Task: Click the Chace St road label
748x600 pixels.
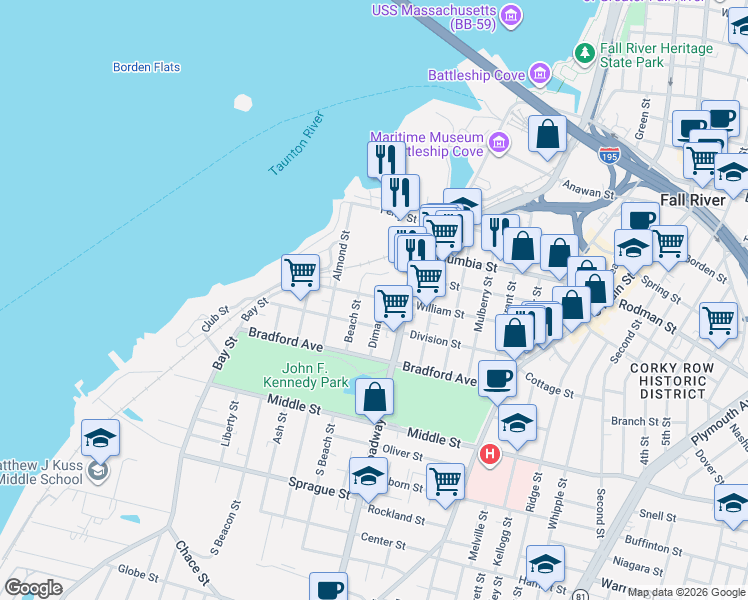Action: tap(192, 563)
